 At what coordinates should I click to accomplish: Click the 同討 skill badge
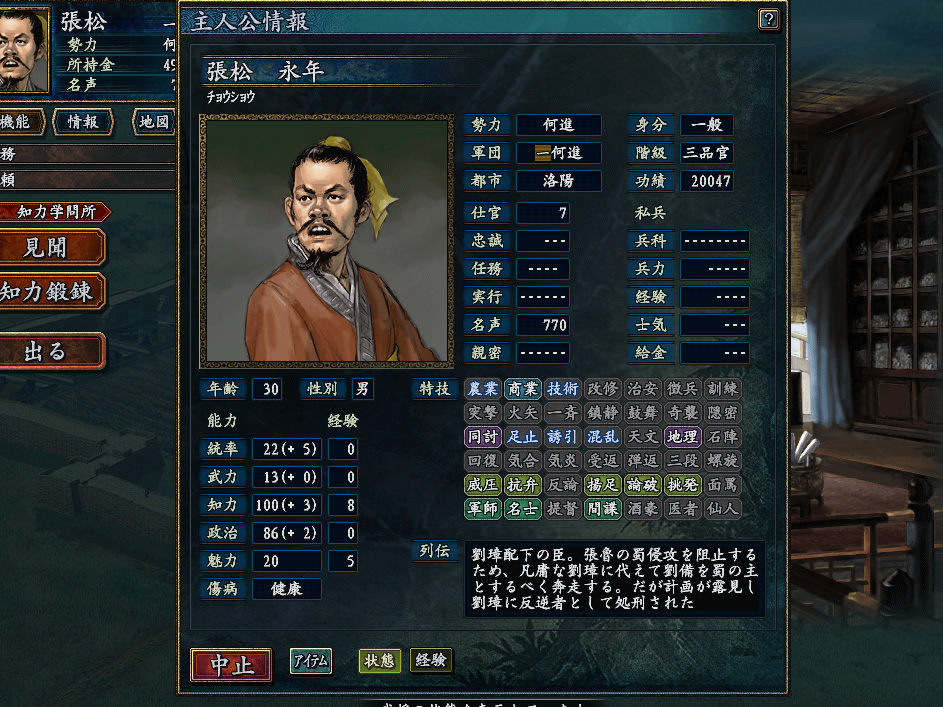[483, 437]
